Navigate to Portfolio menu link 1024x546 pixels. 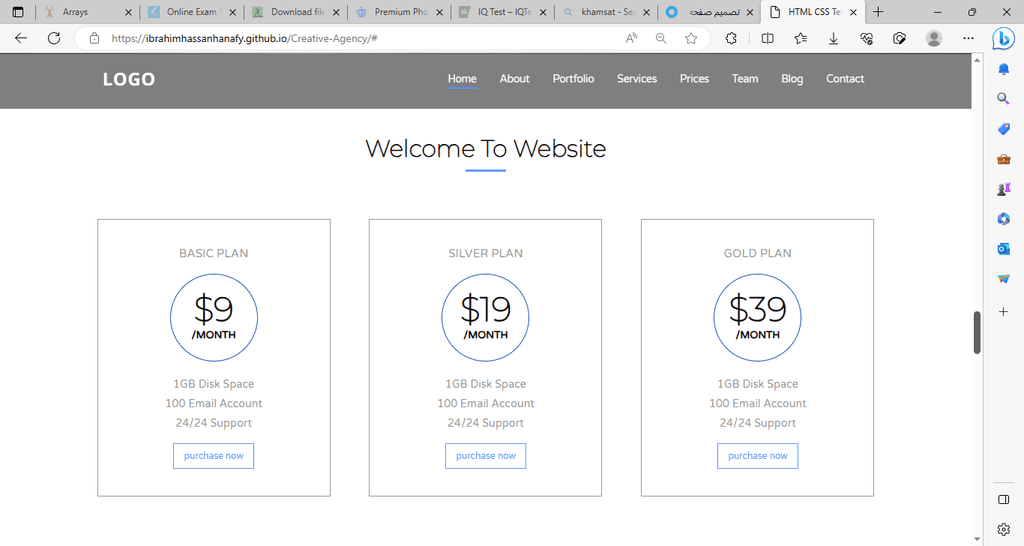[x=573, y=78]
